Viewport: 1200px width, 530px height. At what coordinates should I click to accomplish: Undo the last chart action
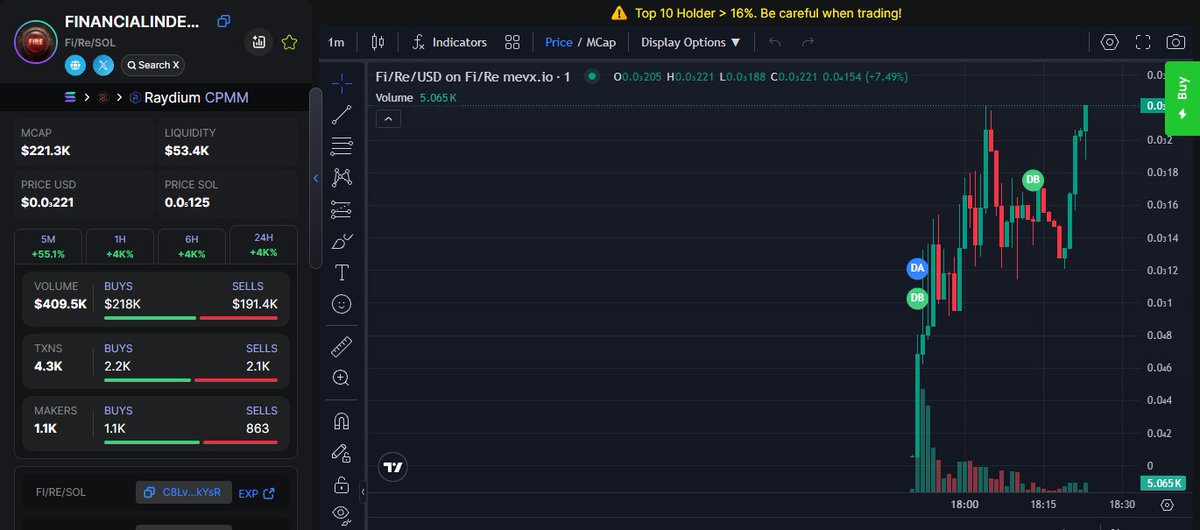775,42
